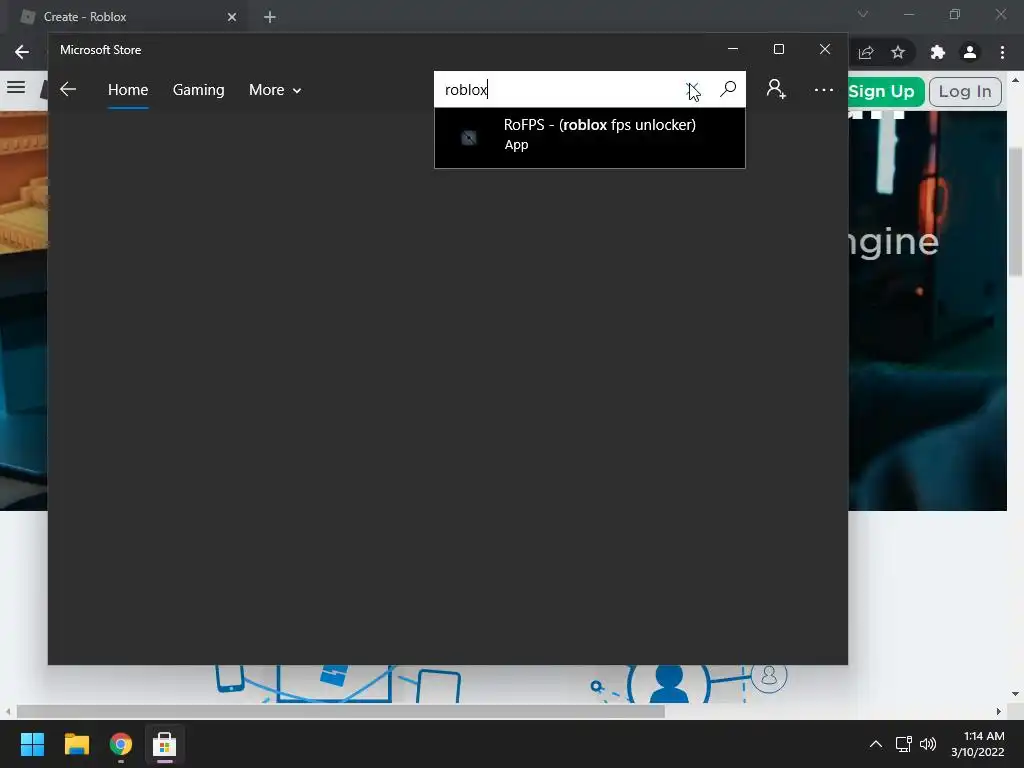Minimize the Microsoft Store window
This screenshot has width=1024, height=768.
[733, 49]
